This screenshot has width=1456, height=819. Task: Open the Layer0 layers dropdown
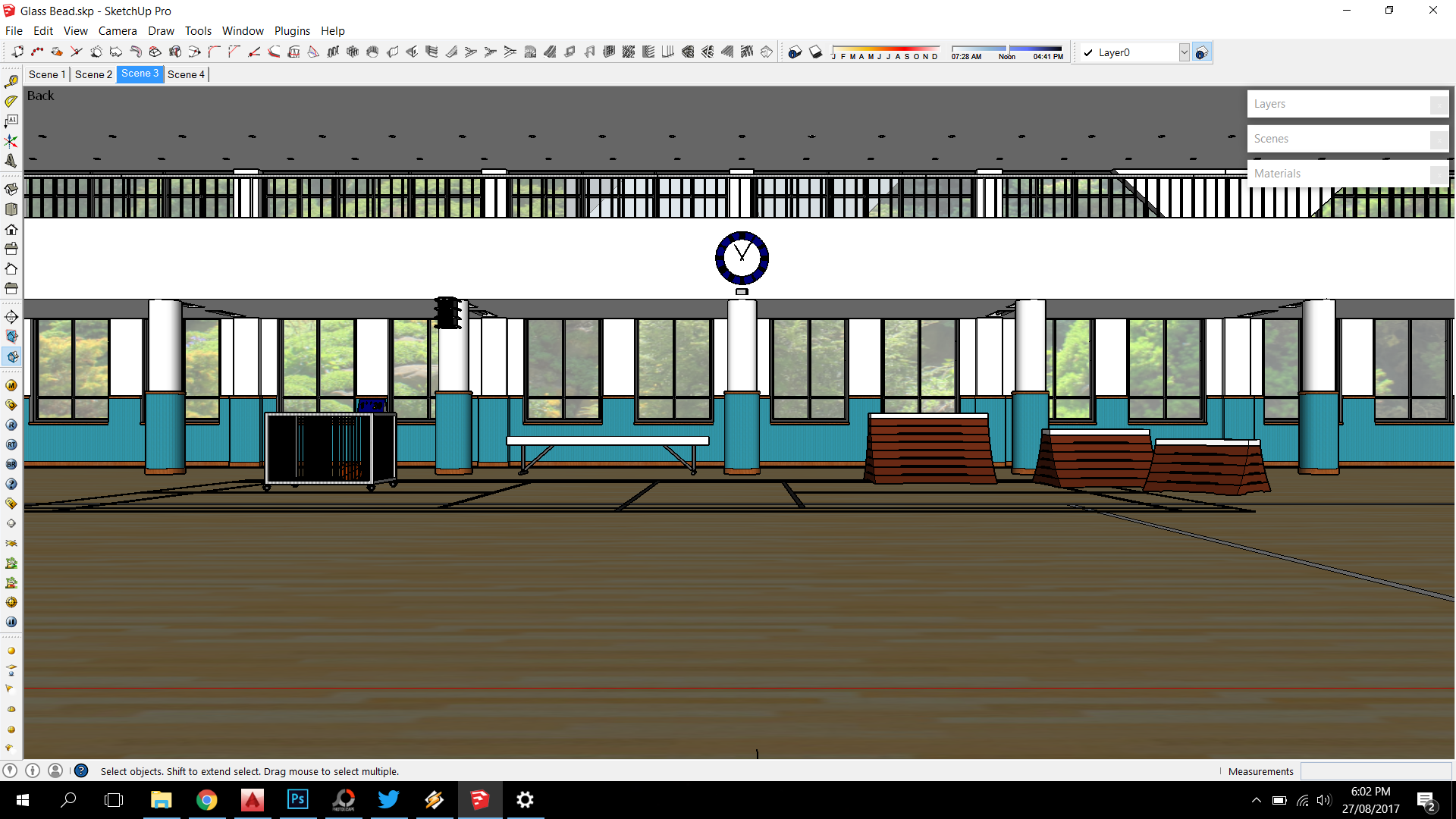tap(1184, 52)
